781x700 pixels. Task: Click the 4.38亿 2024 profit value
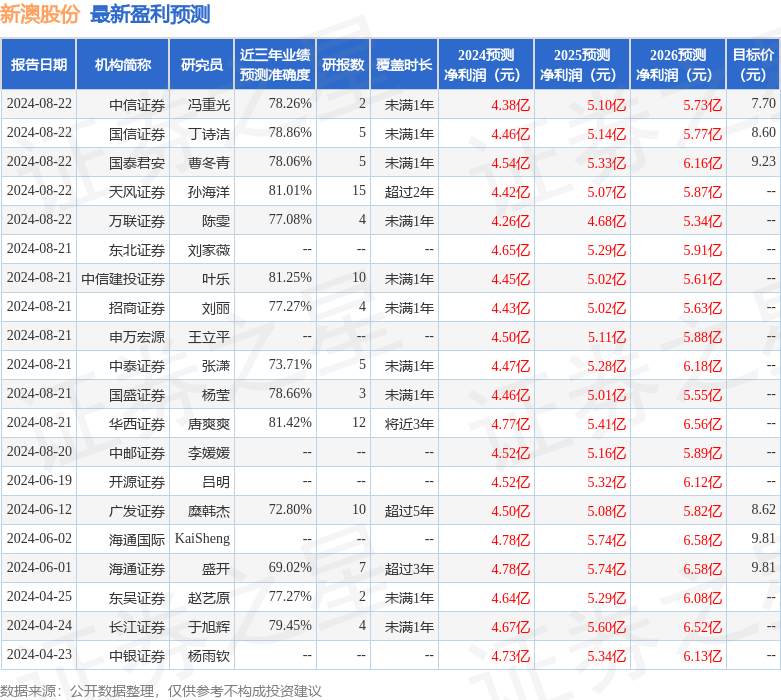pyautogui.click(x=511, y=105)
